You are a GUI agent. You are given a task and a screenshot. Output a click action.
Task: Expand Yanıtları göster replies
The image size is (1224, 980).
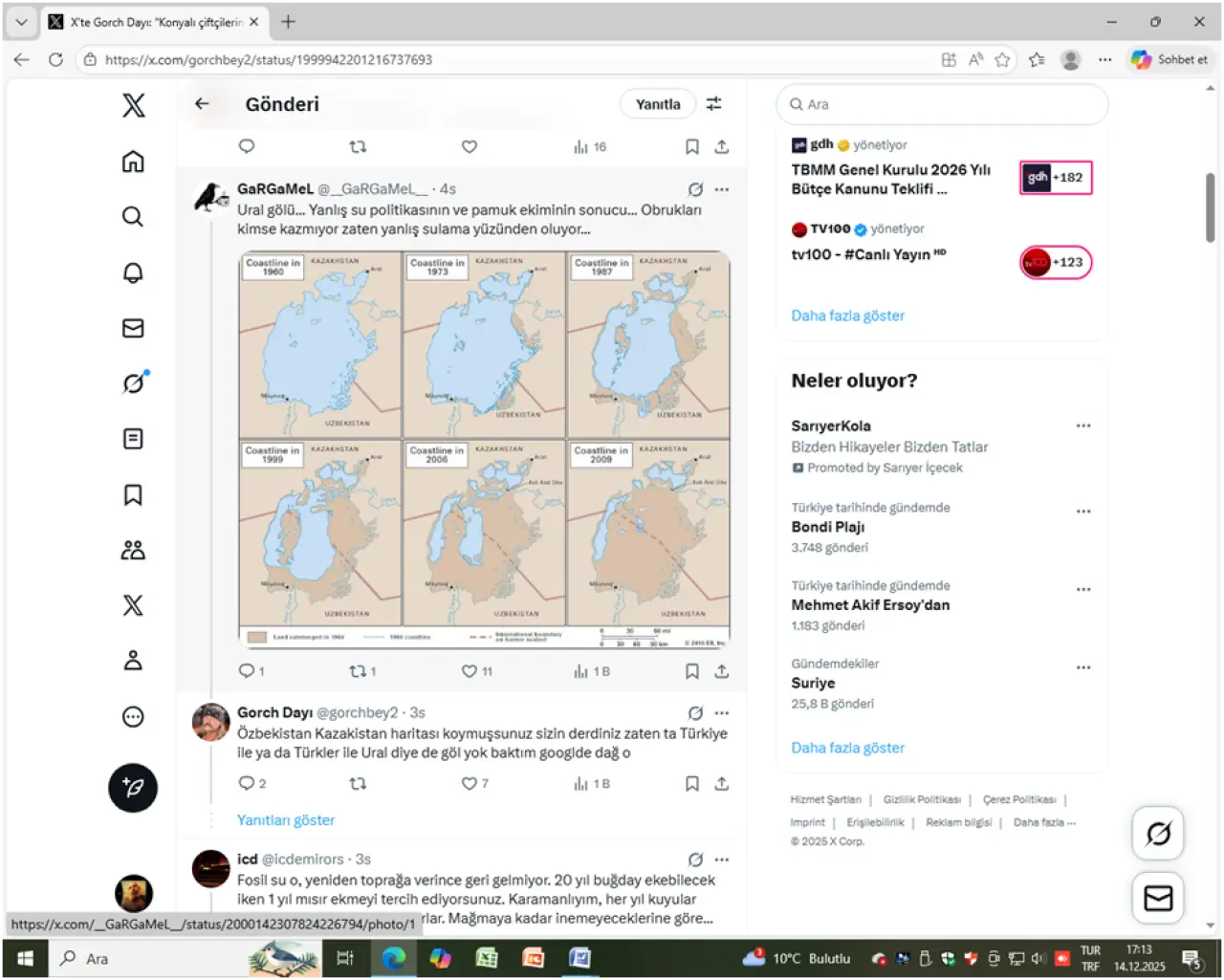point(286,820)
